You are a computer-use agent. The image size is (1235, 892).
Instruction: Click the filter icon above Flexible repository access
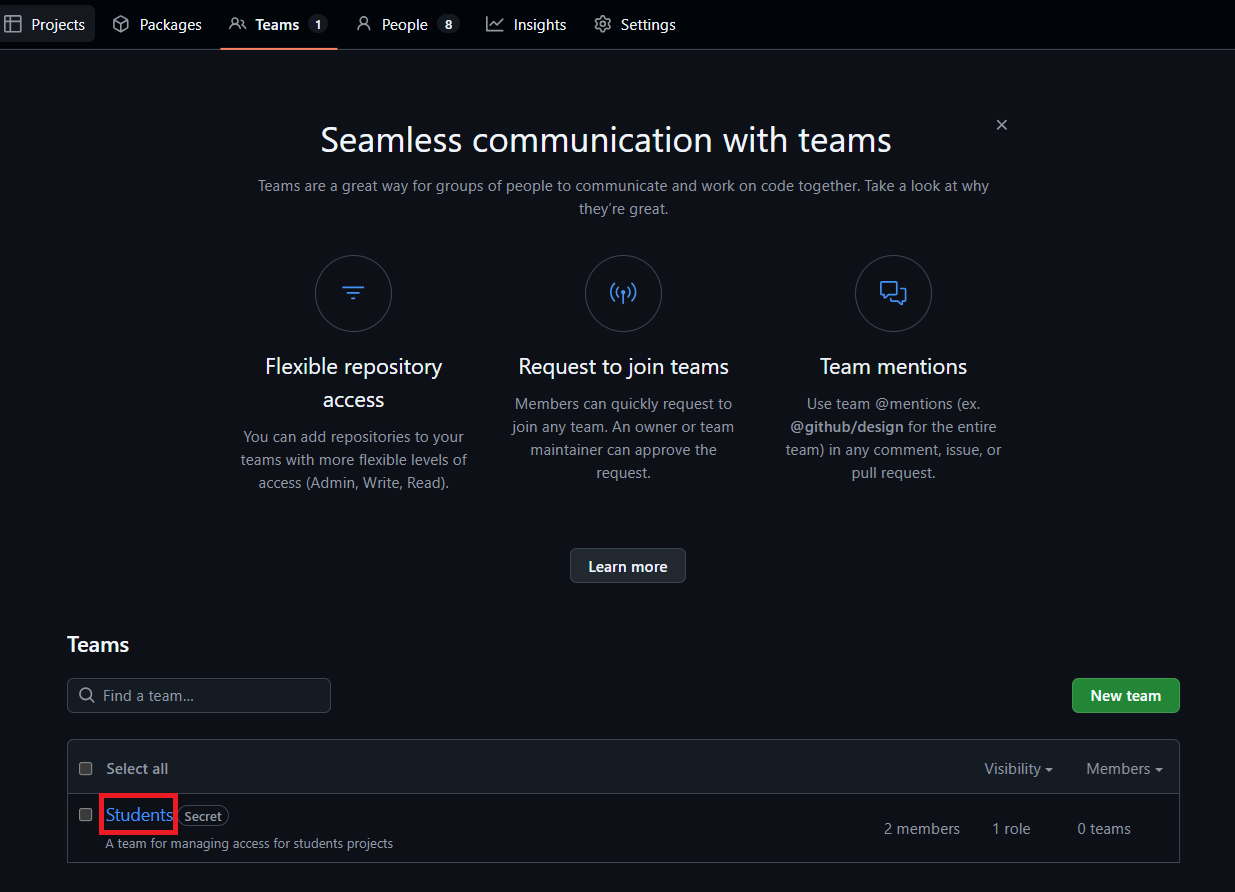[353, 293]
